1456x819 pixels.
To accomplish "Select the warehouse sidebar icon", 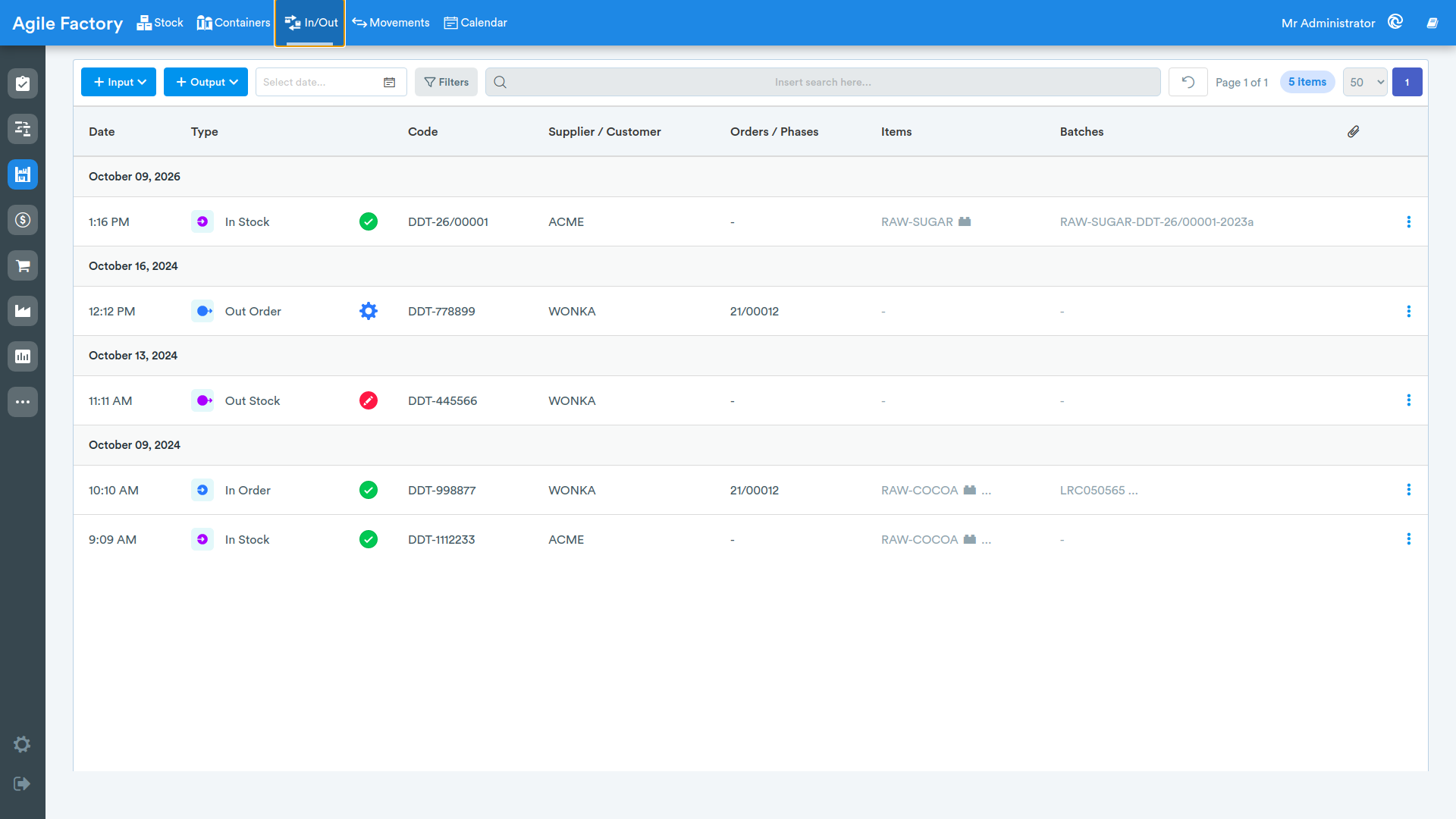I will (x=23, y=174).
